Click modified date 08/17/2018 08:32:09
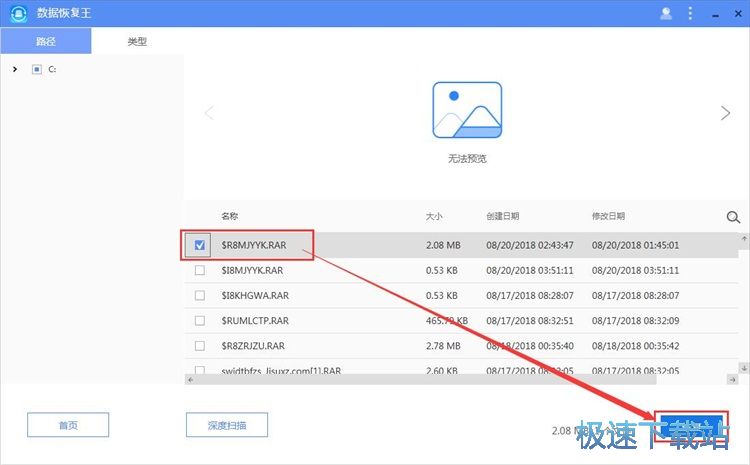This screenshot has width=750, height=465. tap(636, 321)
